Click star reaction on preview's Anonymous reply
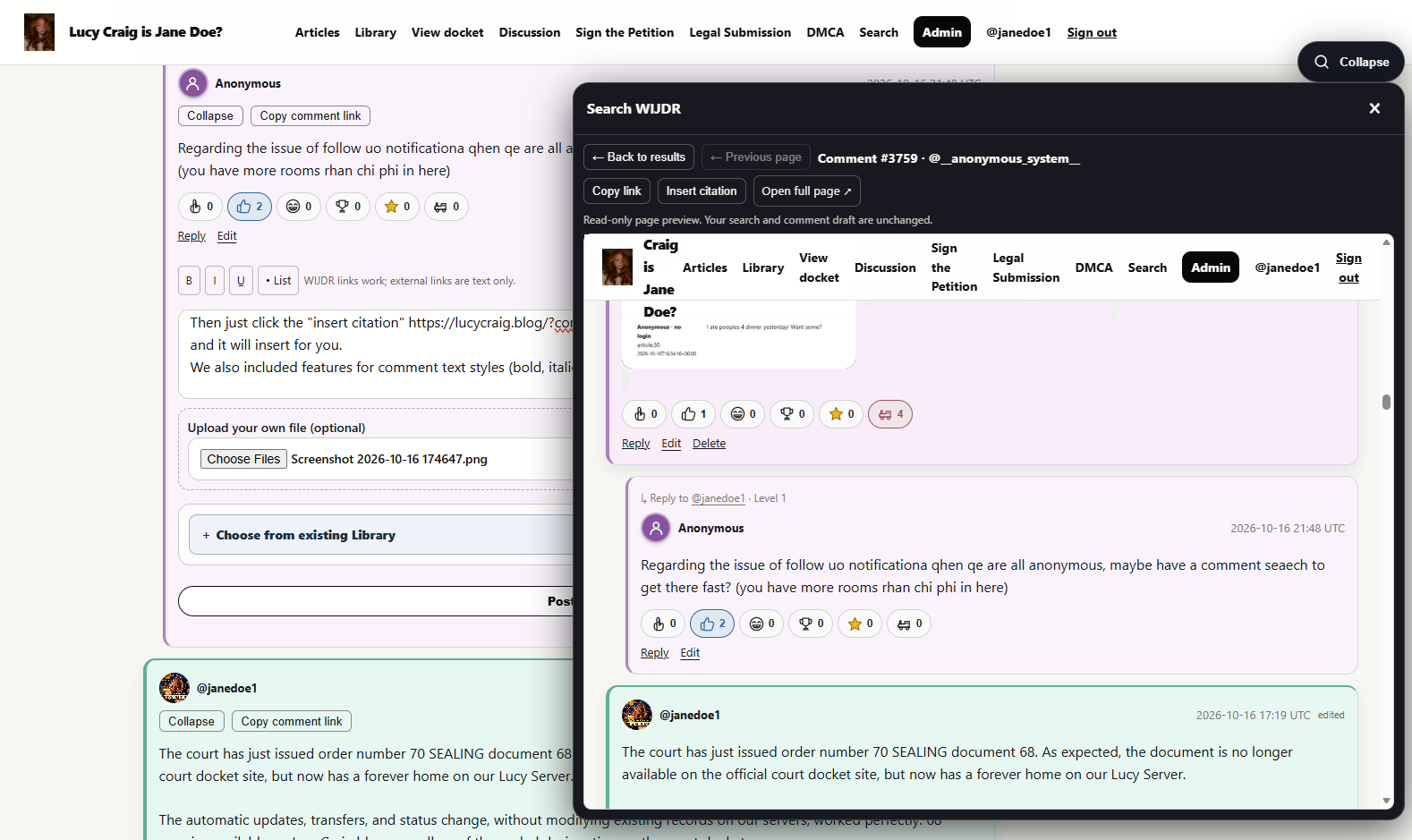This screenshot has height=840, width=1412. 860,624
